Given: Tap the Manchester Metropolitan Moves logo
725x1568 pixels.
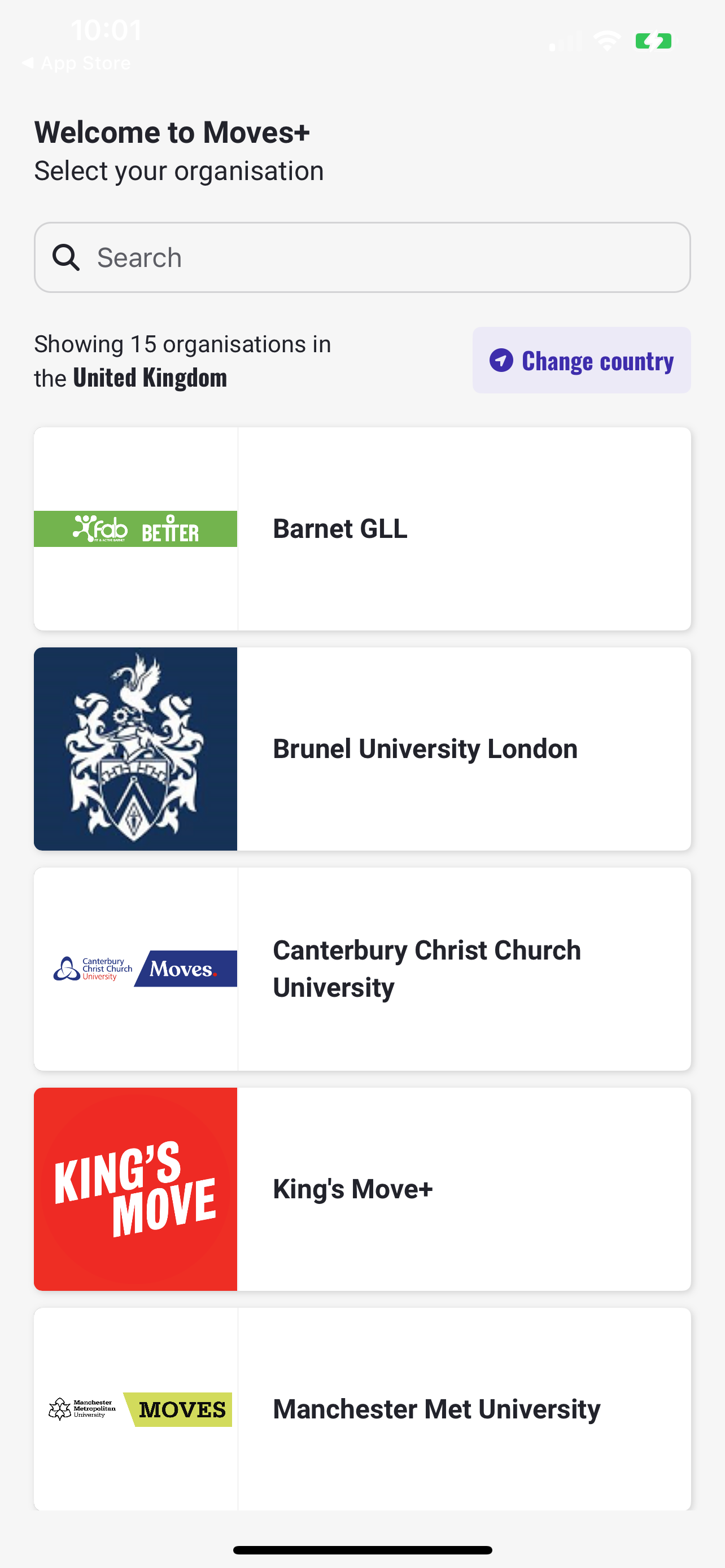Looking at the screenshot, I should (140, 1409).
